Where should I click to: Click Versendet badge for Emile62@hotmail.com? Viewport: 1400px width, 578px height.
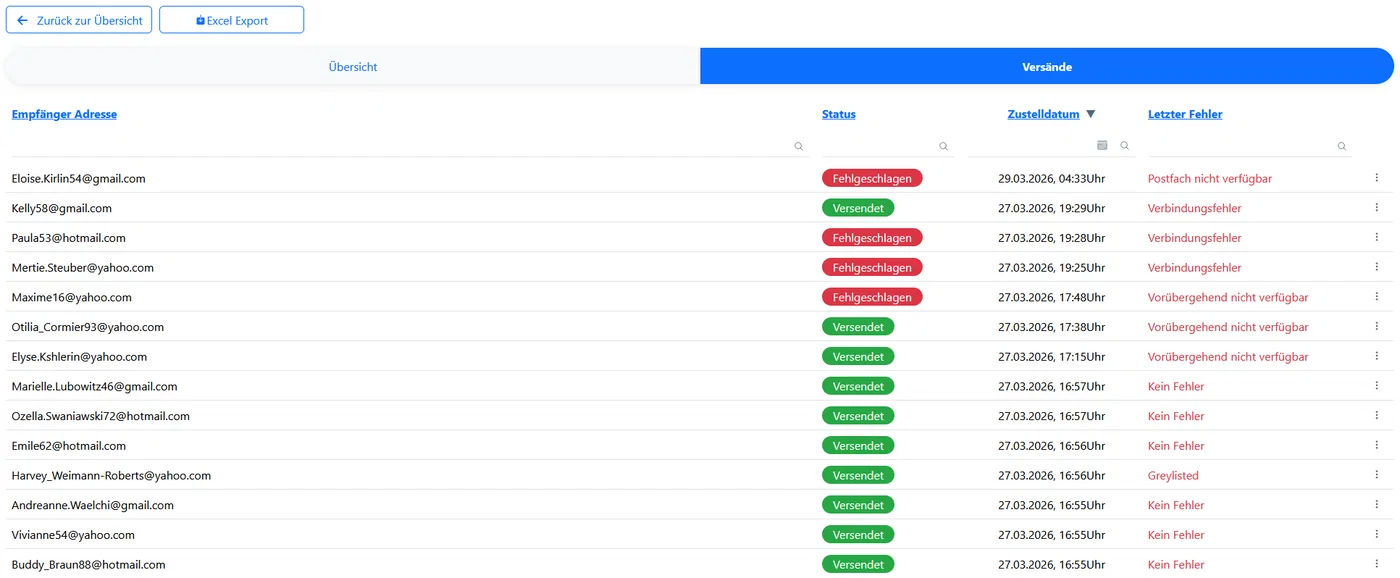coord(858,446)
